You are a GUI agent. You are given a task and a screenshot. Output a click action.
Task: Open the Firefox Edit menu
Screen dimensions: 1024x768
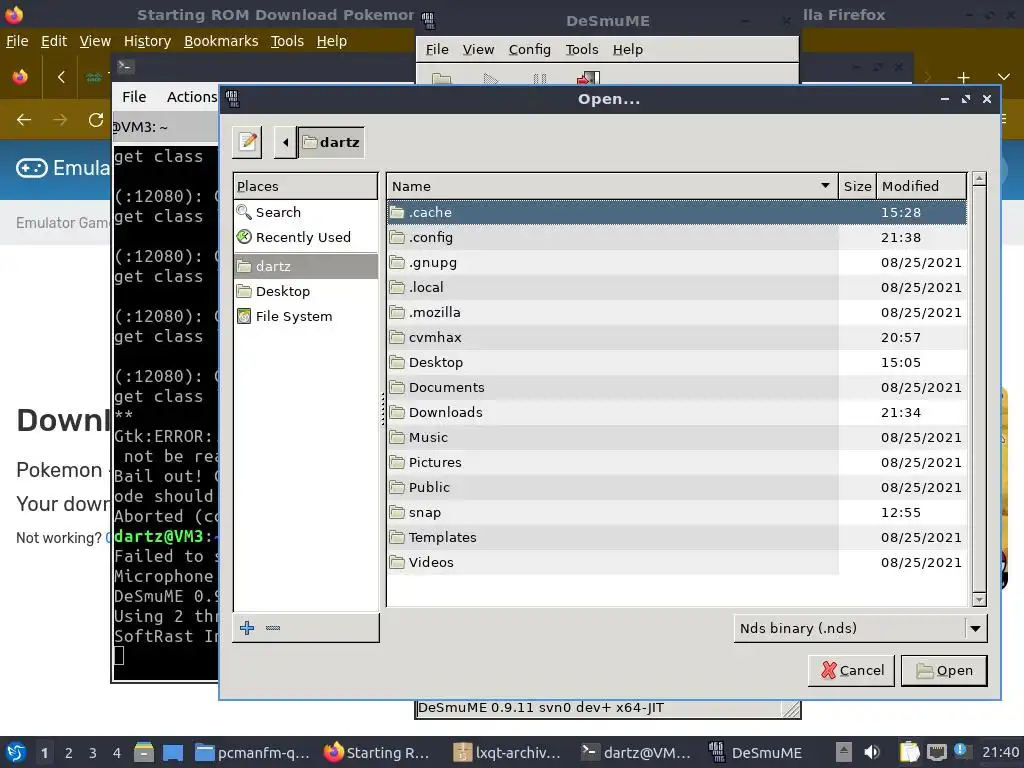[54, 41]
